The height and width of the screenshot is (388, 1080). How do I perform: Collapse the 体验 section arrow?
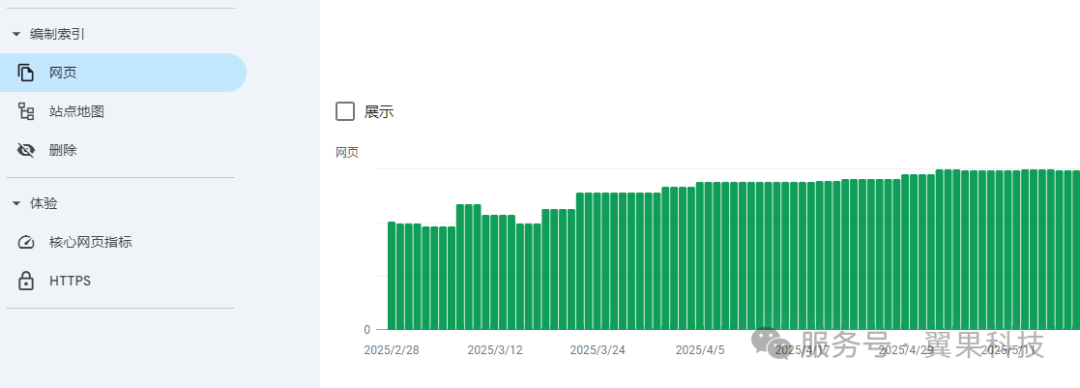[17, 204]
